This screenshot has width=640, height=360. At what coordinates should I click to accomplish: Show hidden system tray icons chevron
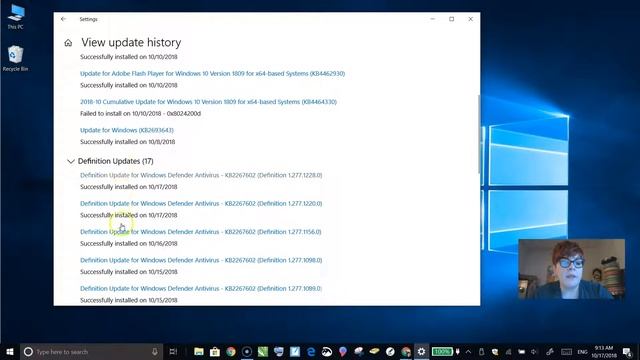tap(468, 351)
